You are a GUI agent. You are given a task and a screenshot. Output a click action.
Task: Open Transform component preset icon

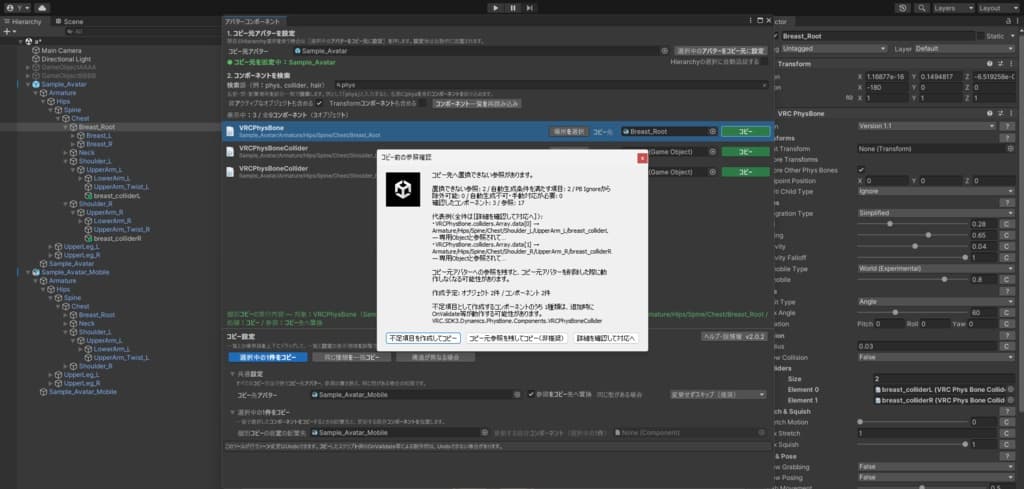999,64
